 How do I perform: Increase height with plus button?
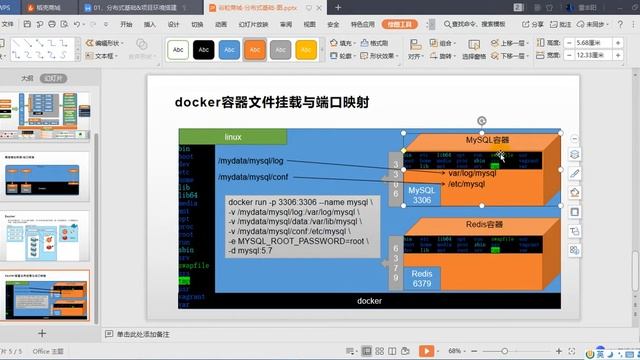(x=618, y=42)
